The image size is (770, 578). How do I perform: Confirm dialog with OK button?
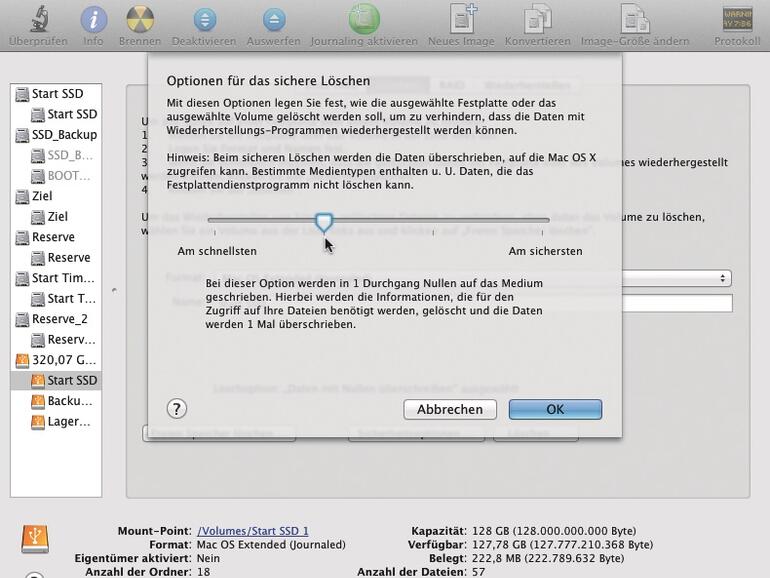tap(555, 409)
